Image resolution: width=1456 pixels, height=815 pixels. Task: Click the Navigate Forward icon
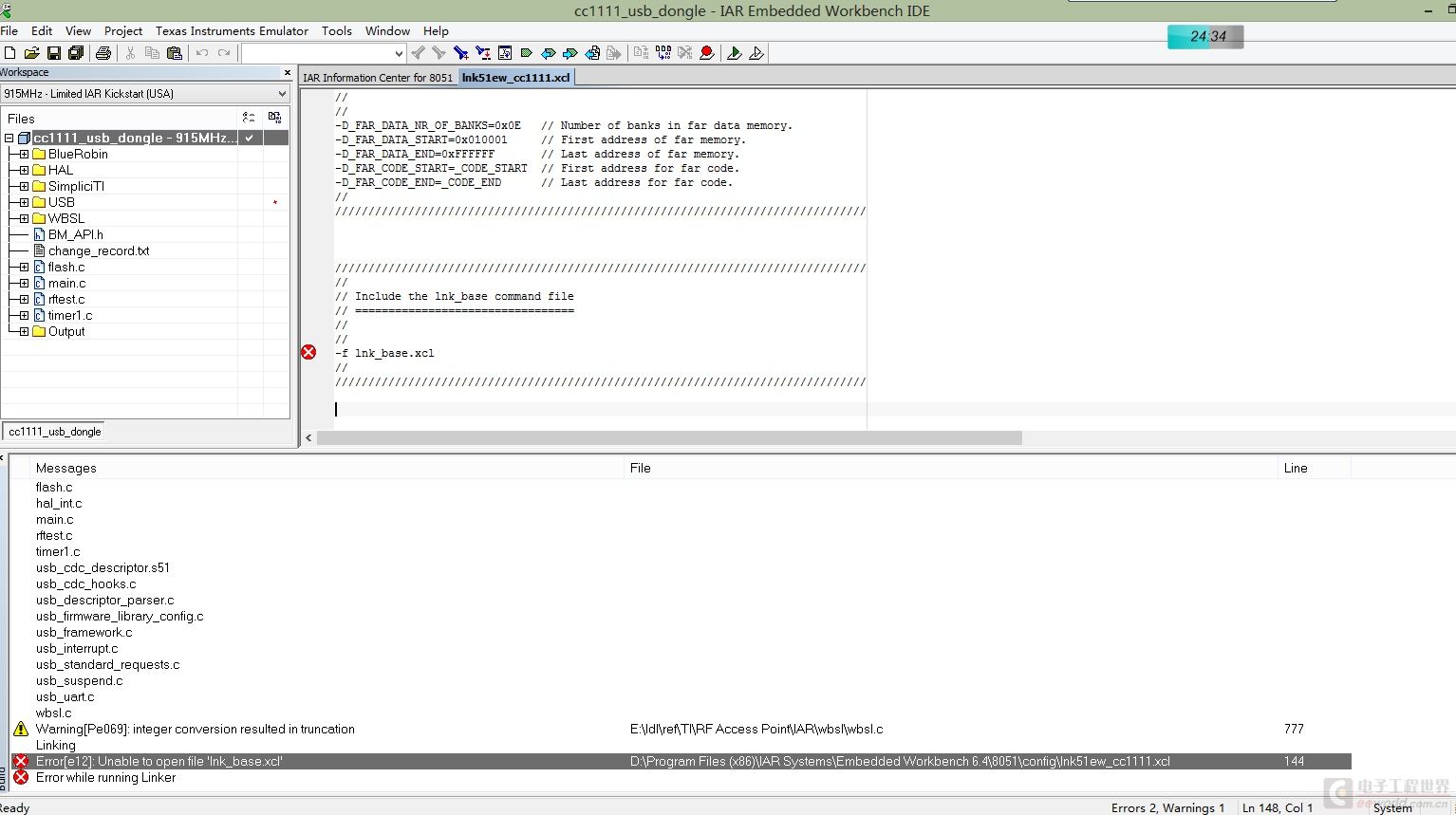(x=614, y=53)
